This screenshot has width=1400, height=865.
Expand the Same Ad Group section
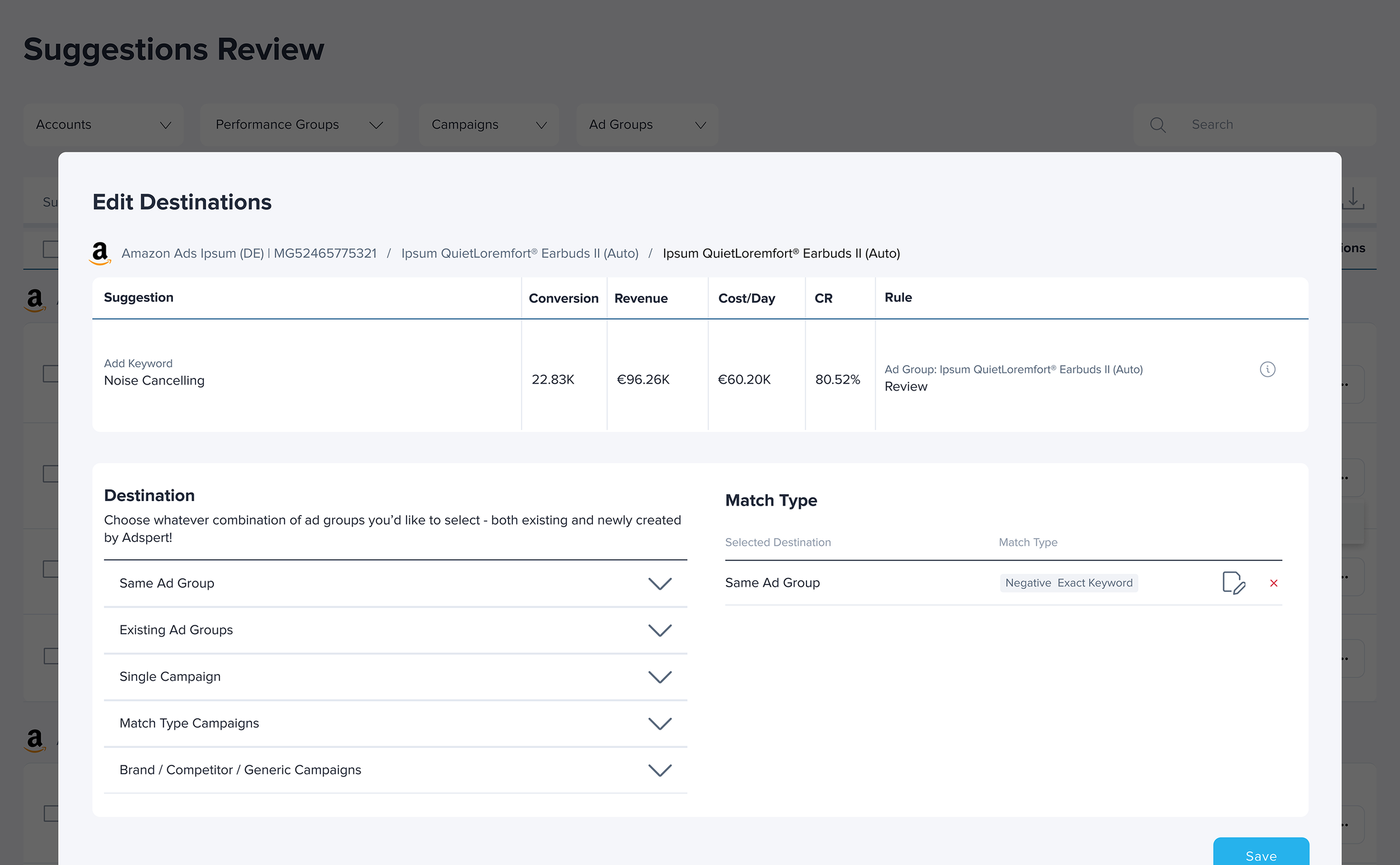659,583
